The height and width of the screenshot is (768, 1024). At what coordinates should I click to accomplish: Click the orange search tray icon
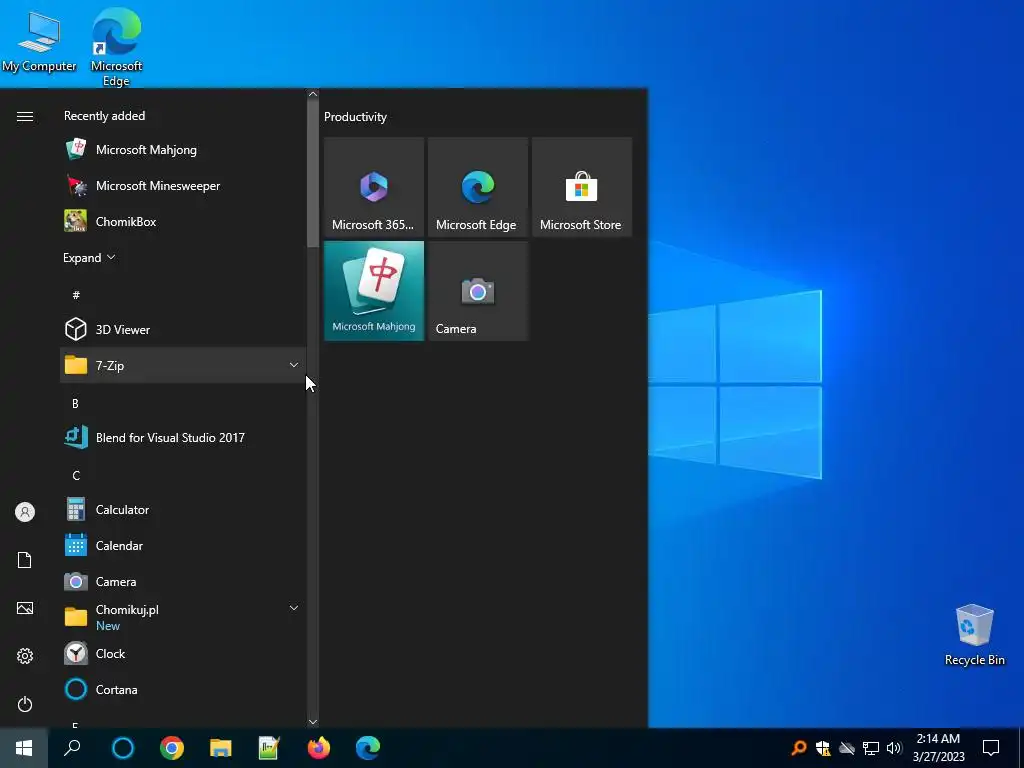(x=798, y=748)
